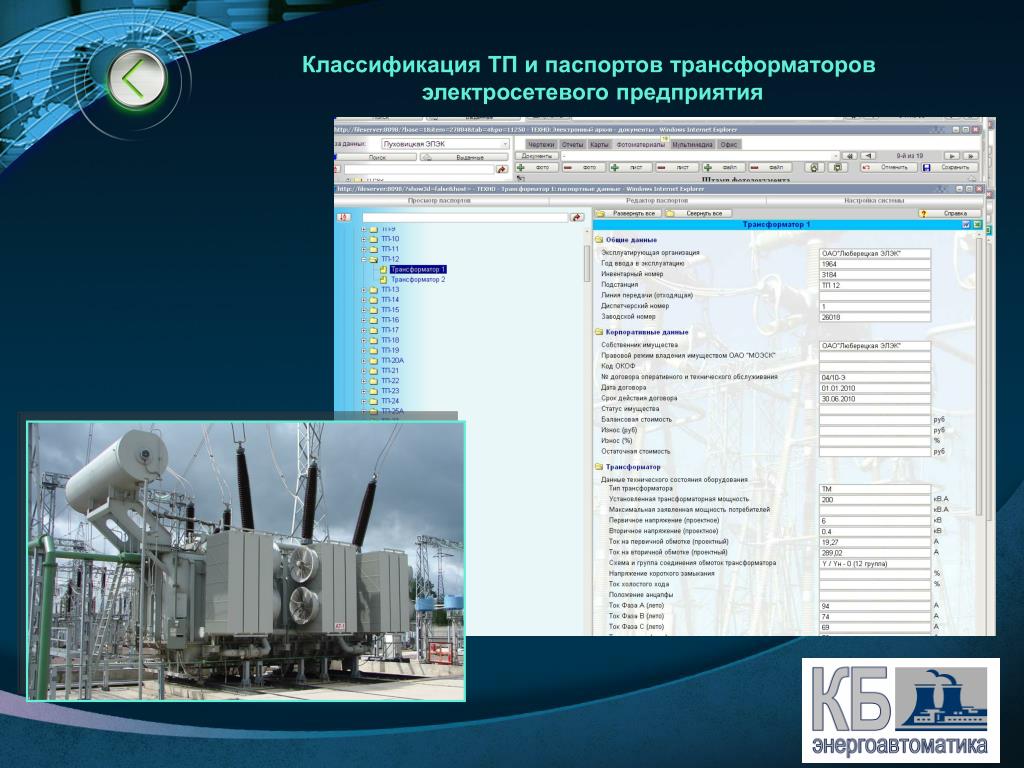Open the Отчеты tab
This screenshot has width=1024, height=768.
(x=573, y=144)
